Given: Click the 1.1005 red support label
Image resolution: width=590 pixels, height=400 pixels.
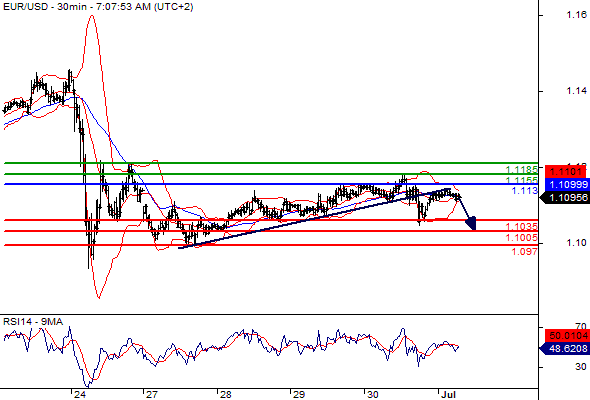Looking at the screenshot, I should (x=522, y=238).
